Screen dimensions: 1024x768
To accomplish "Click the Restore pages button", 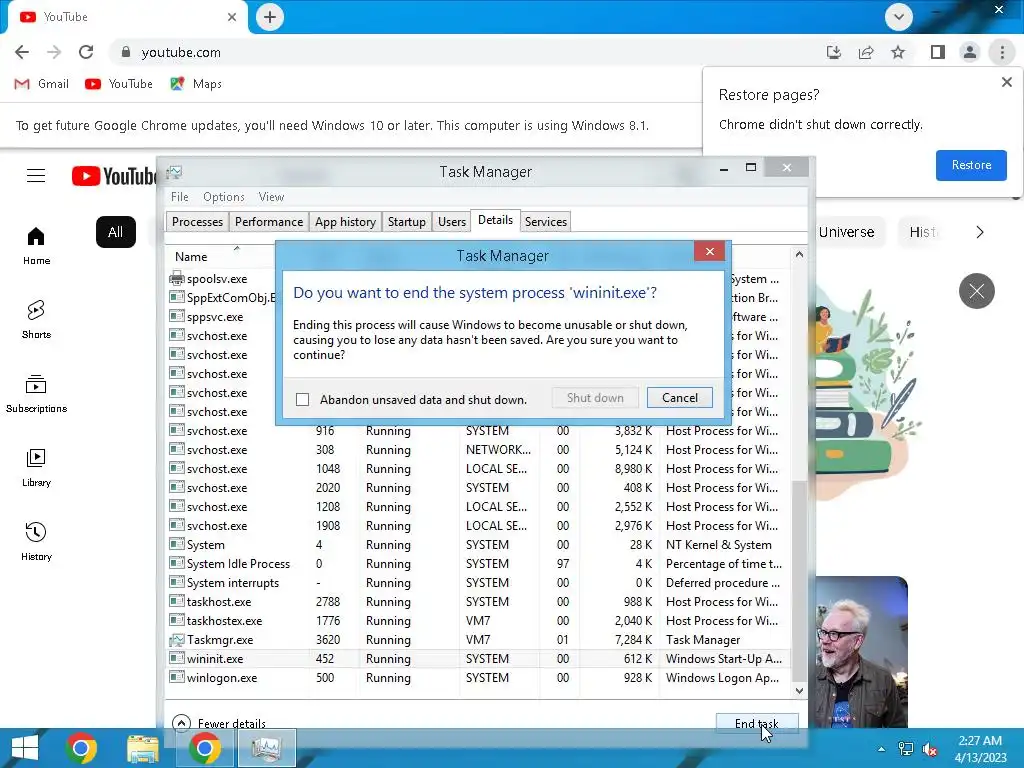I will [970, 165].
